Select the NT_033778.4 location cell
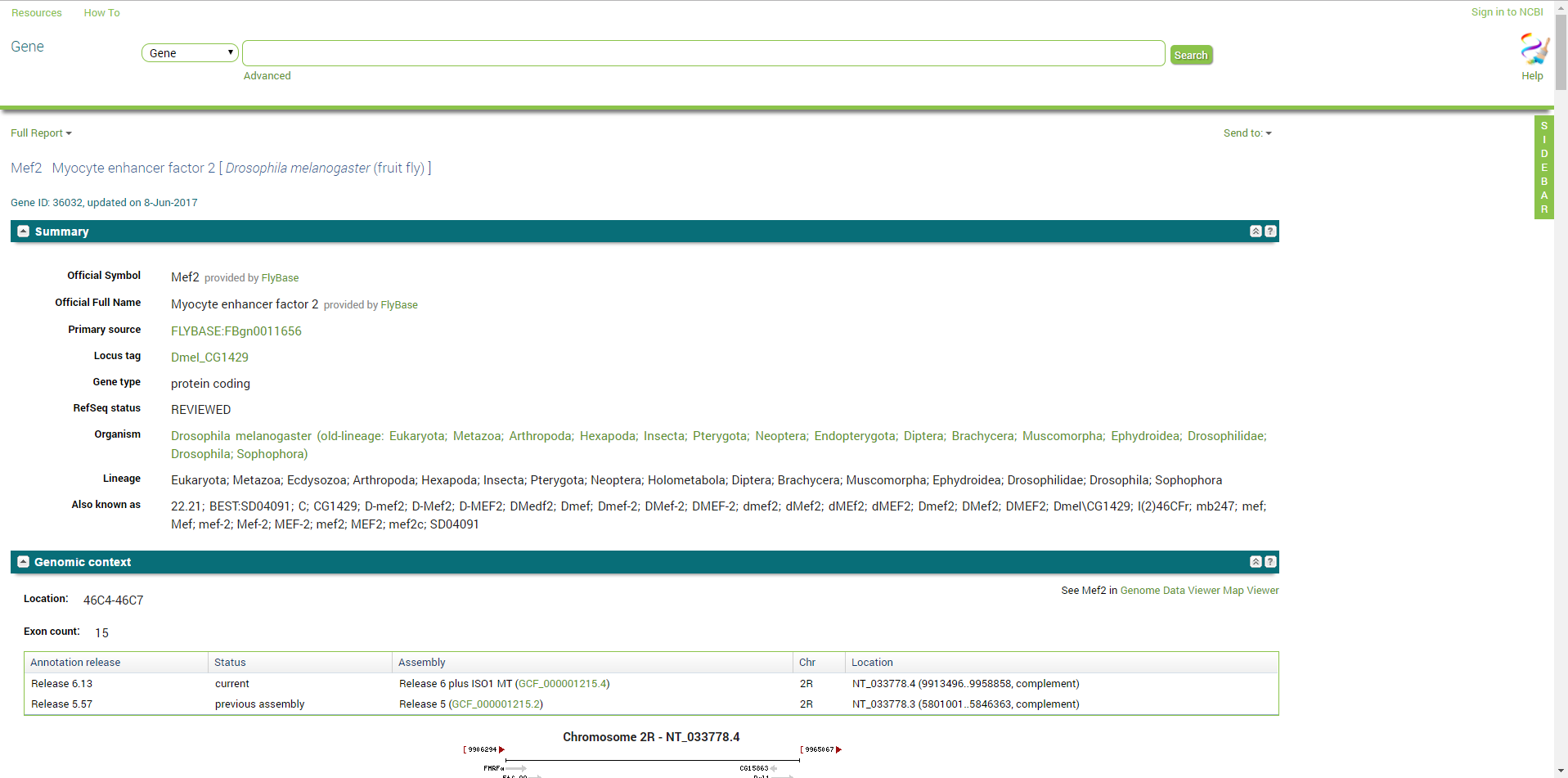The width and height of the screenshot is (1568, 778). coord(1061,684)
